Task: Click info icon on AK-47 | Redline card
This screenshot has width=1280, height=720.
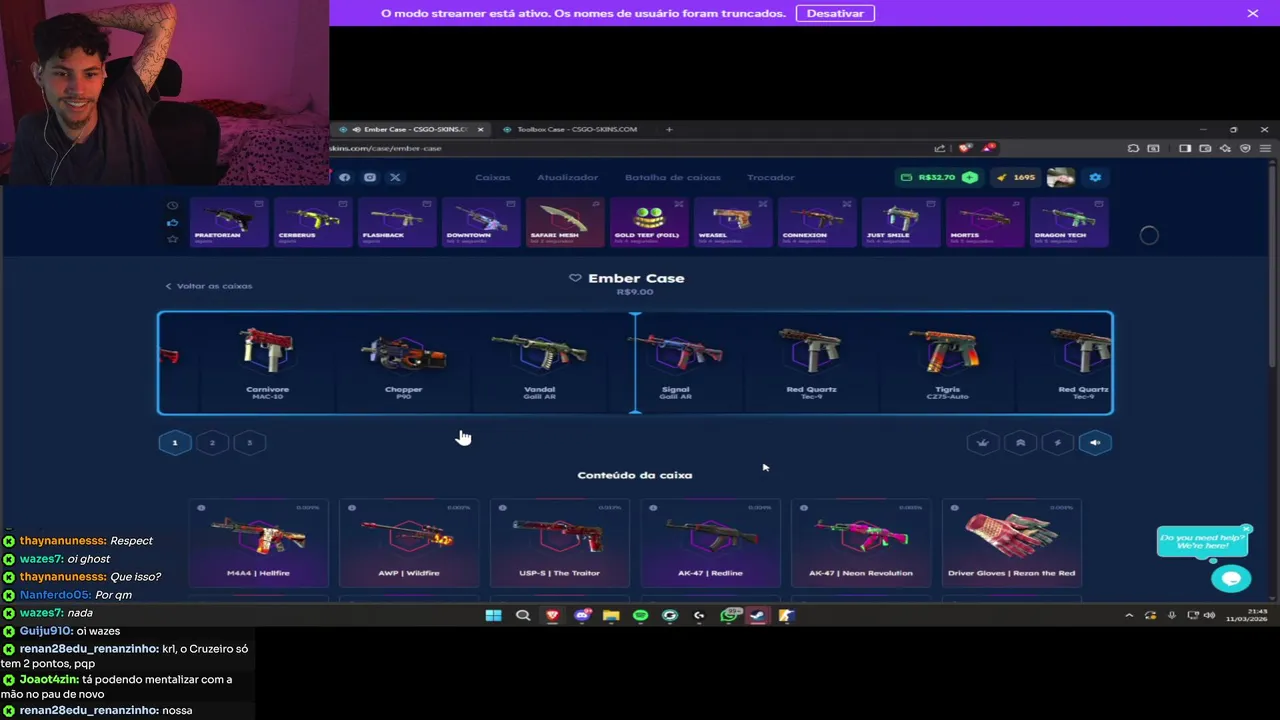Action: (653, 508)
